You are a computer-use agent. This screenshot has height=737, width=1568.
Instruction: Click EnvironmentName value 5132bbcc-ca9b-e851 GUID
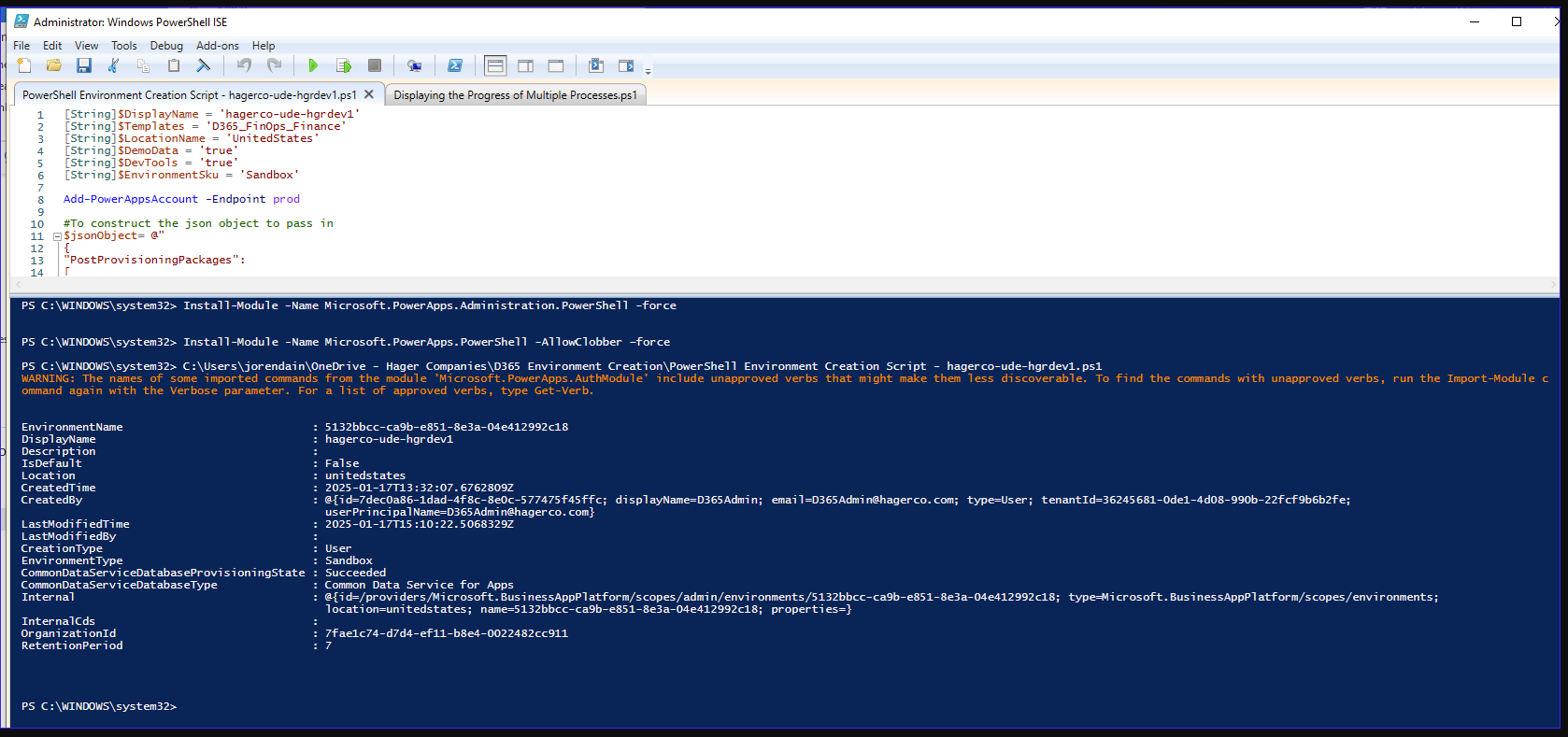tap(447, 427)
